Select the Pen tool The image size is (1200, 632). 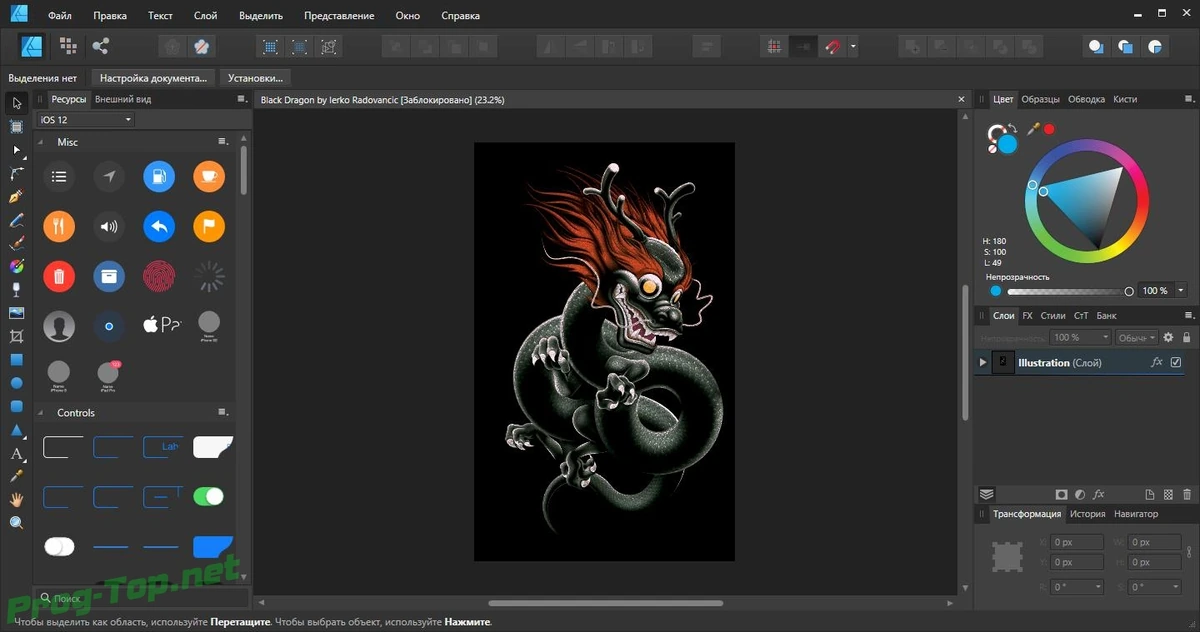pyautogui.click(x=16, y=197)
